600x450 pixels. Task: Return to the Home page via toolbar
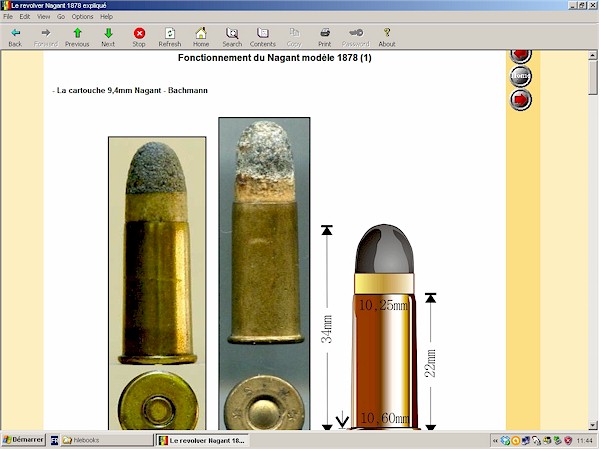(x=201, y=38)
